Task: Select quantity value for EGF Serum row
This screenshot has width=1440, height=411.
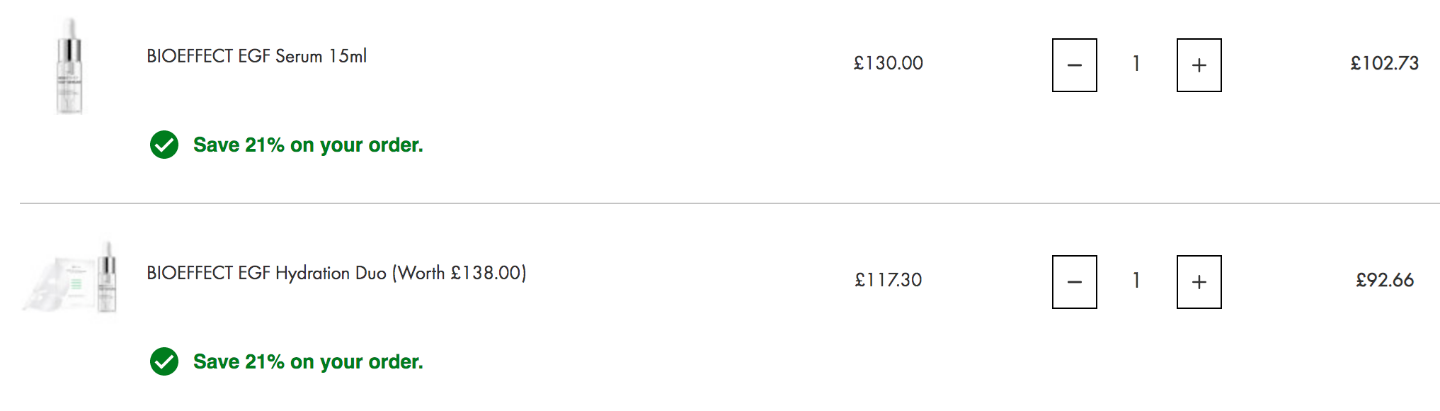Action: coord(1136,64)
